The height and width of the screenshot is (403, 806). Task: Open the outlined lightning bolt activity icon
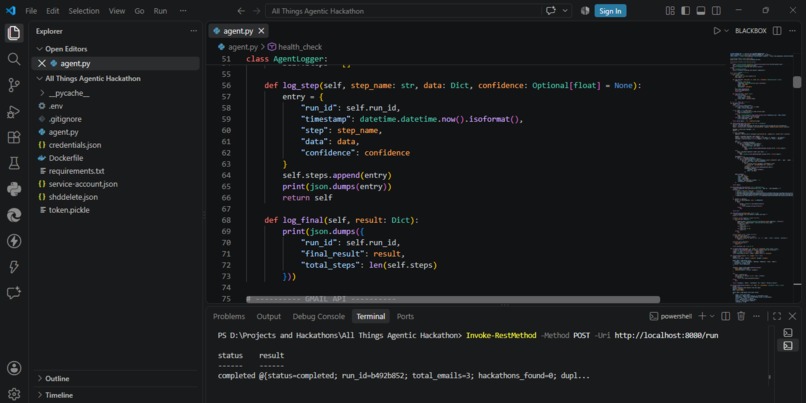point(14,267)
